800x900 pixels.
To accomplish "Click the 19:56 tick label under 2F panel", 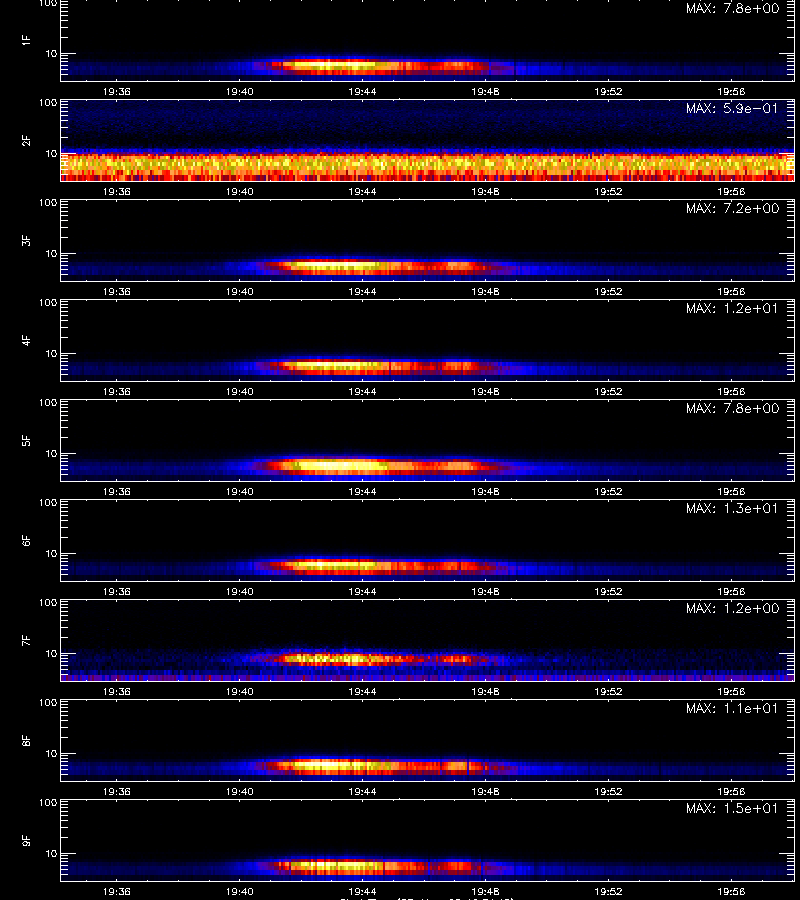I will [731, 192].
